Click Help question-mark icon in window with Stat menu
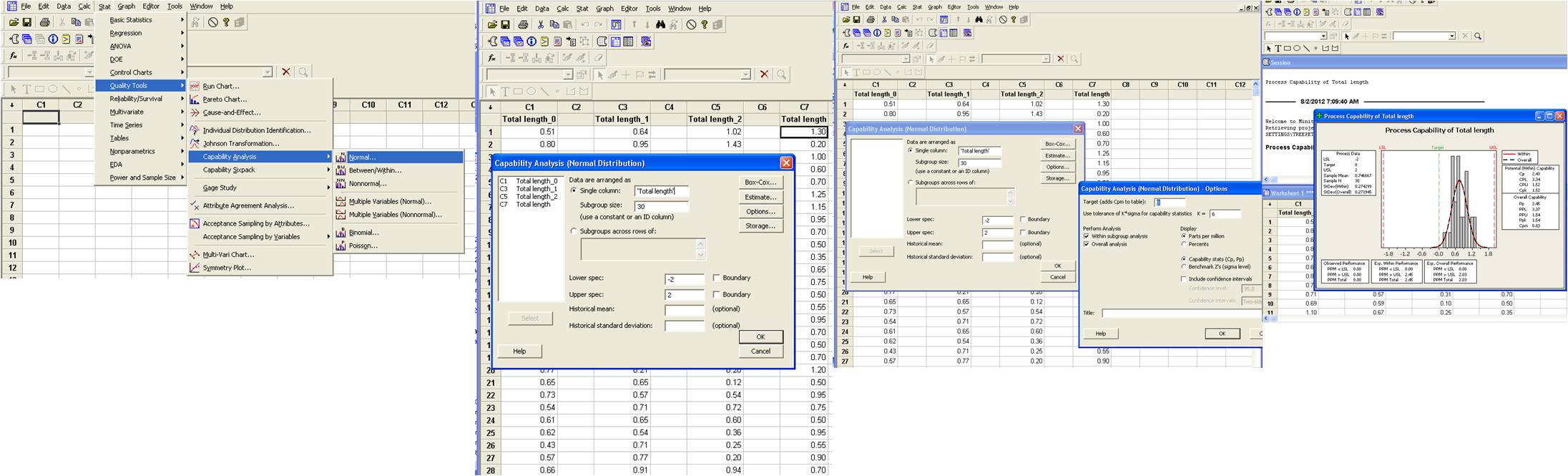1568x476 pixels. pos(226,22)
